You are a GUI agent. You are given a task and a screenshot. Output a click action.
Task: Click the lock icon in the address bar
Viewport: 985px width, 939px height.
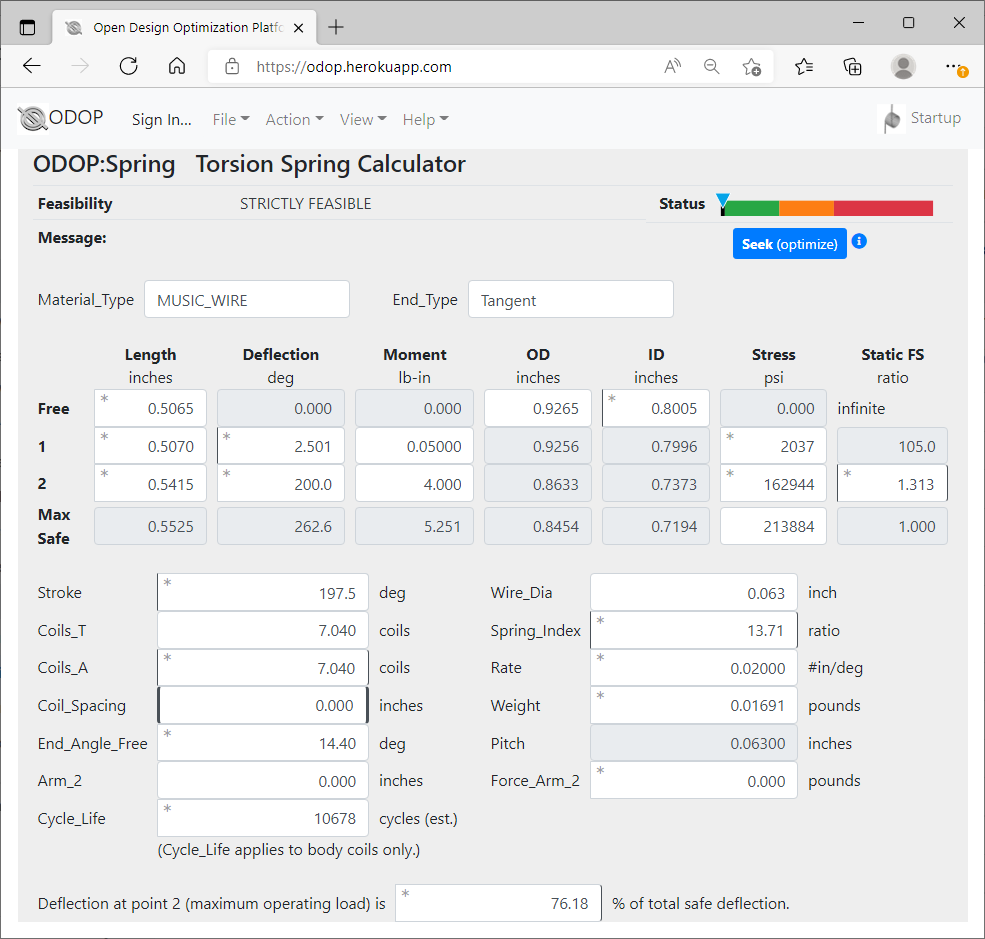[x=232, y=66]
